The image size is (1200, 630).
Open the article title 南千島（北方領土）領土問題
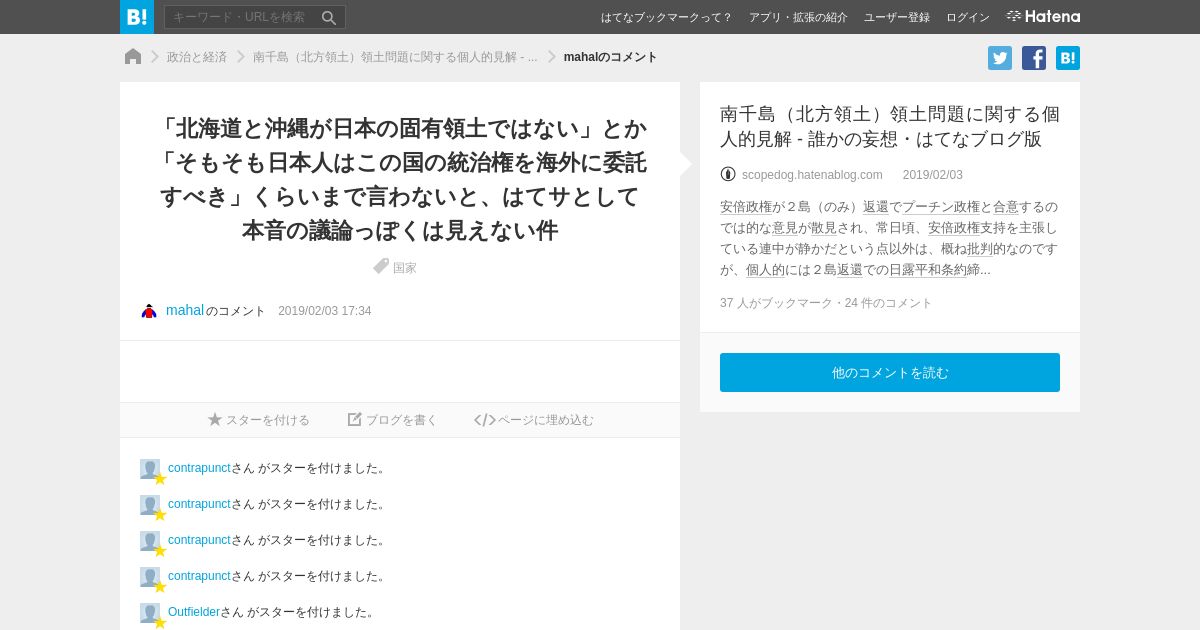click(x=890, y=126)
